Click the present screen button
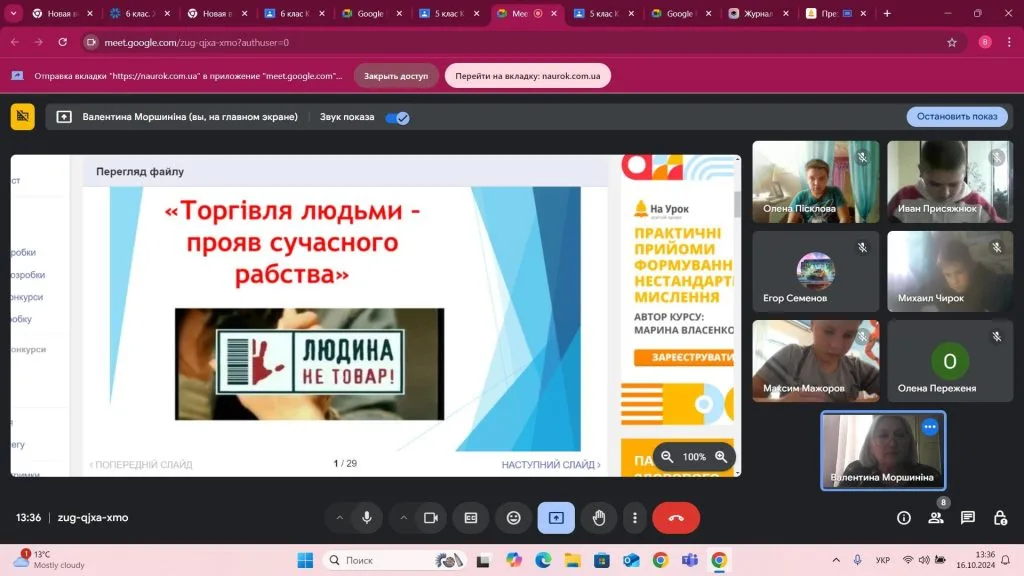 [x=556, y=518]
